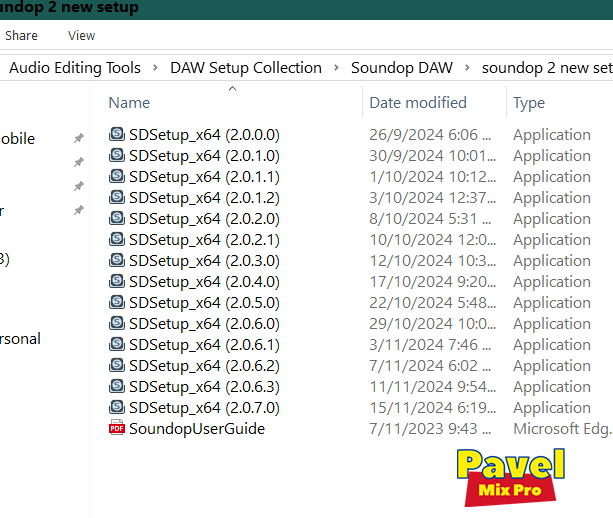Navigate to DAW Setup Collection breadcrumb
This screenshot has height=518, width=613.
click(x=246, y=68)
